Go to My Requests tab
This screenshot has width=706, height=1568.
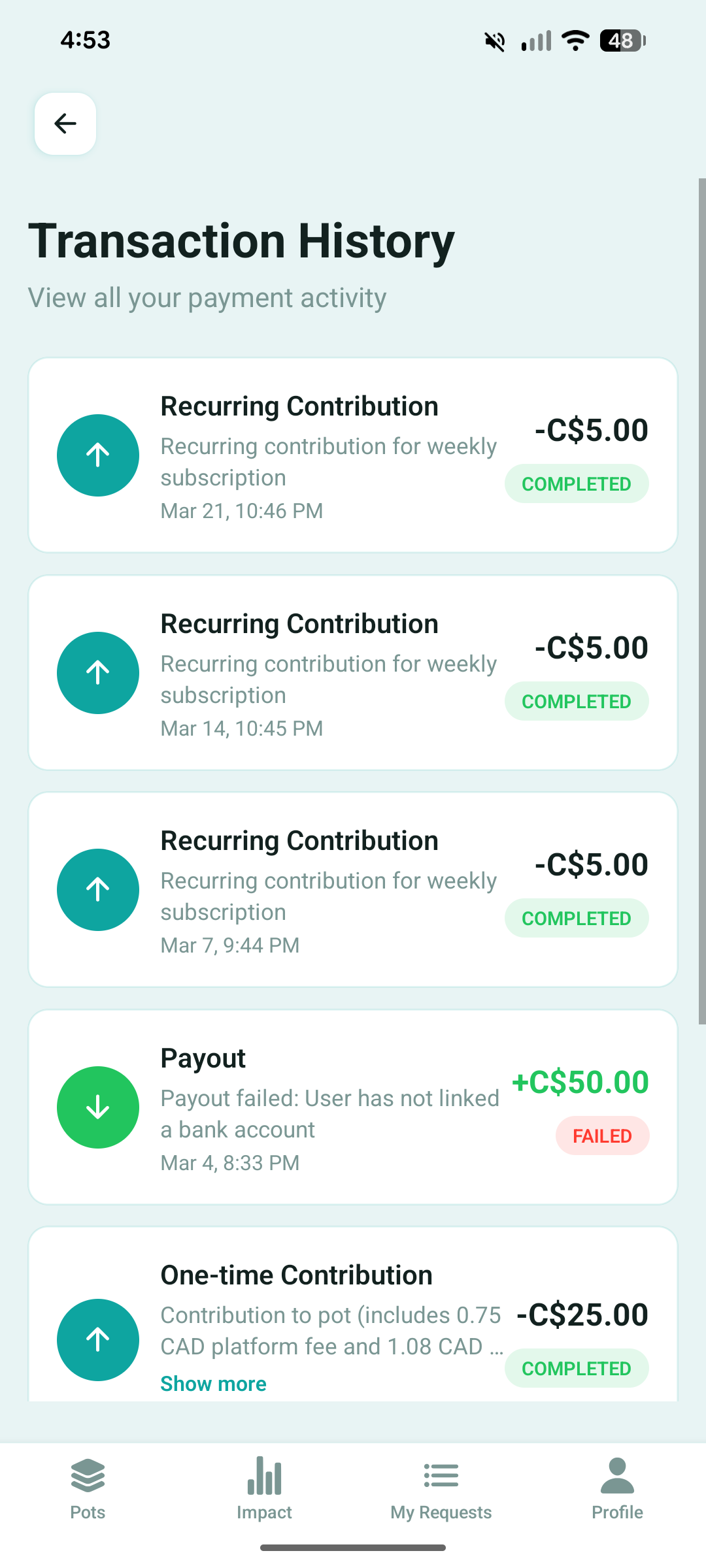click(x=441, y=1489)
